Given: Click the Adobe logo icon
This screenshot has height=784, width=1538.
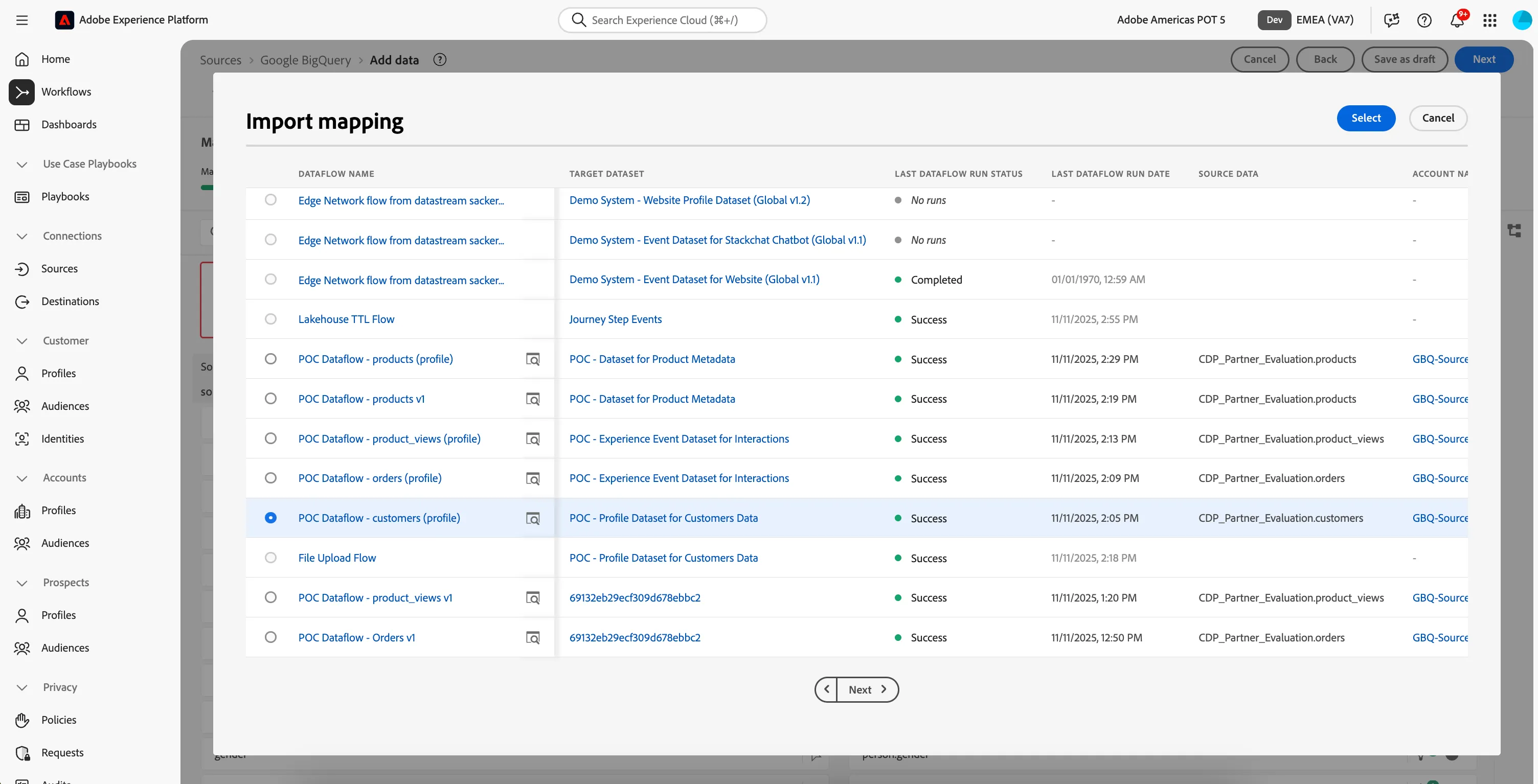Looking at the screenshot, I should pos(64,20).
